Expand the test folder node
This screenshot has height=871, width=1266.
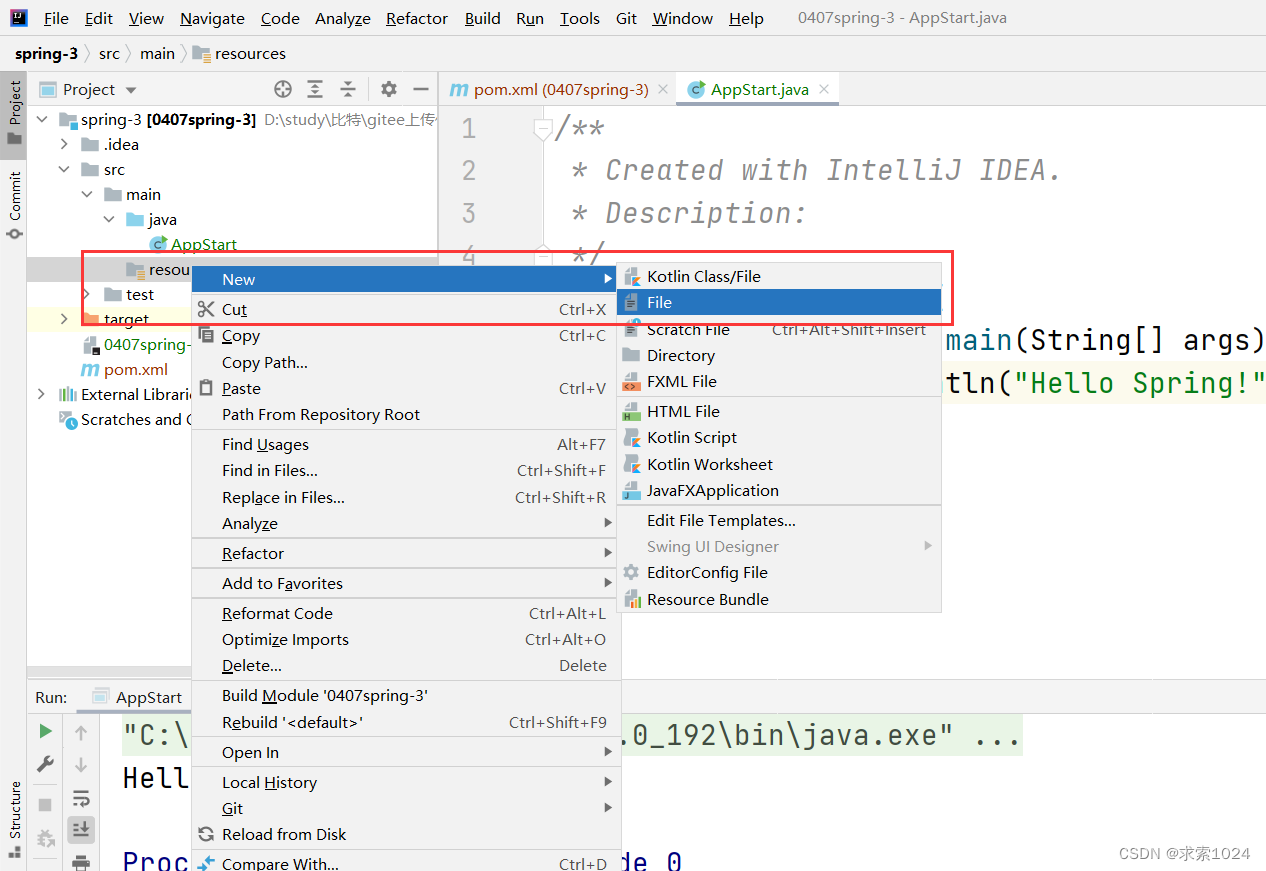[x=87, y=294]
